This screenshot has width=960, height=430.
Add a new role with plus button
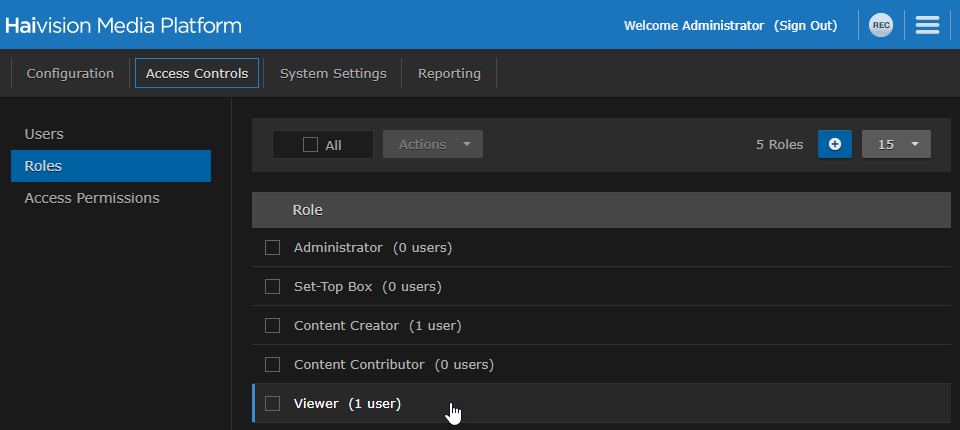[835, 144]
